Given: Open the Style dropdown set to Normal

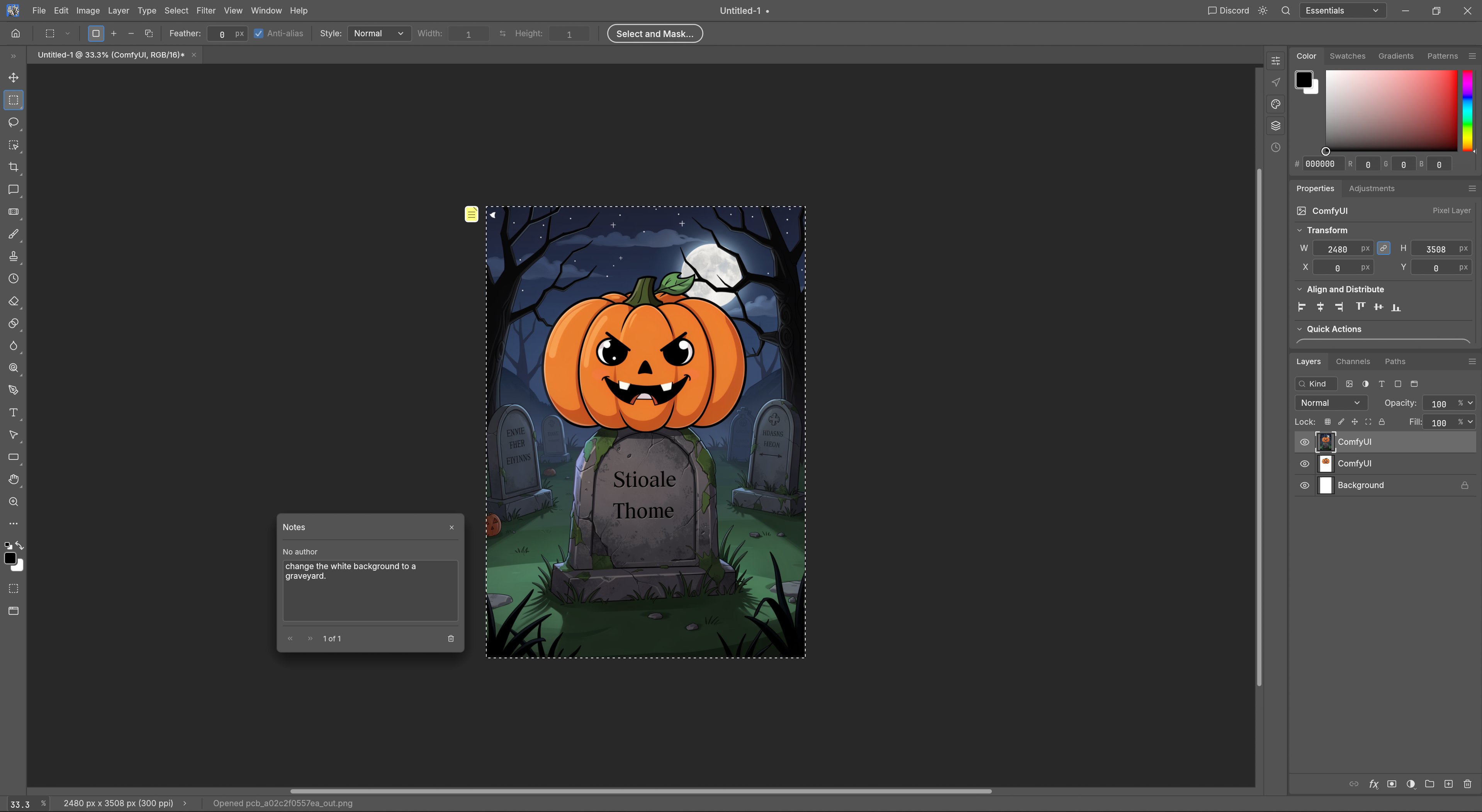Looking at the screenshot, I should point(379,33).
